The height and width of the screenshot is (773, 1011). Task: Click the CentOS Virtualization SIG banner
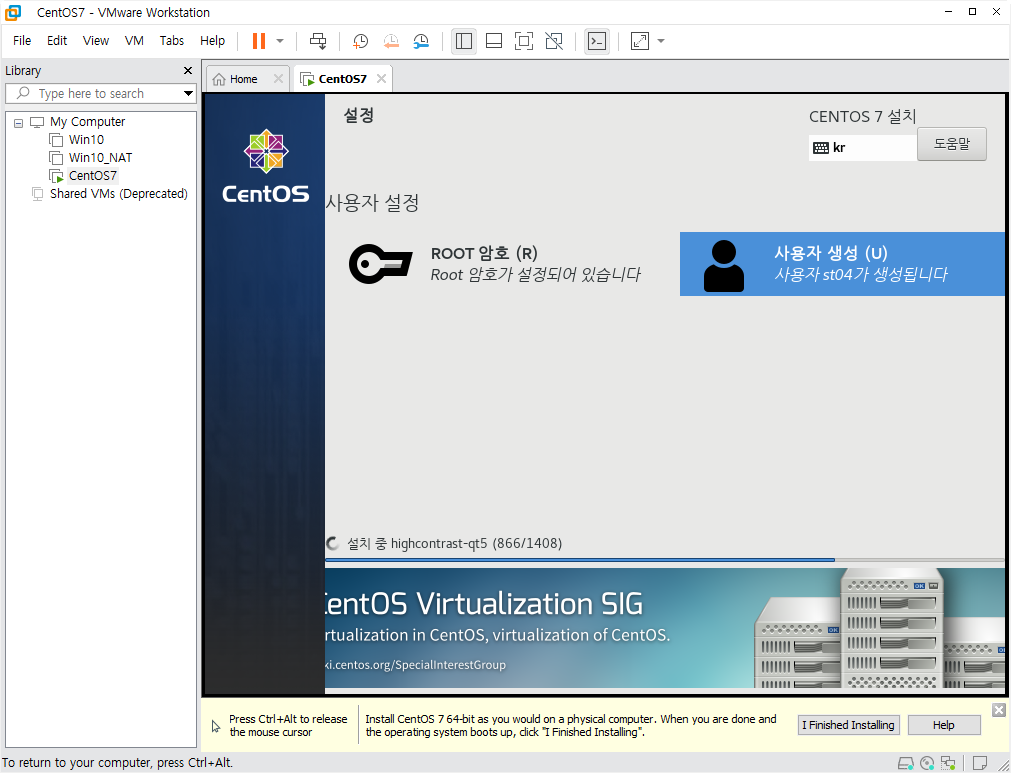pos(665,628)
